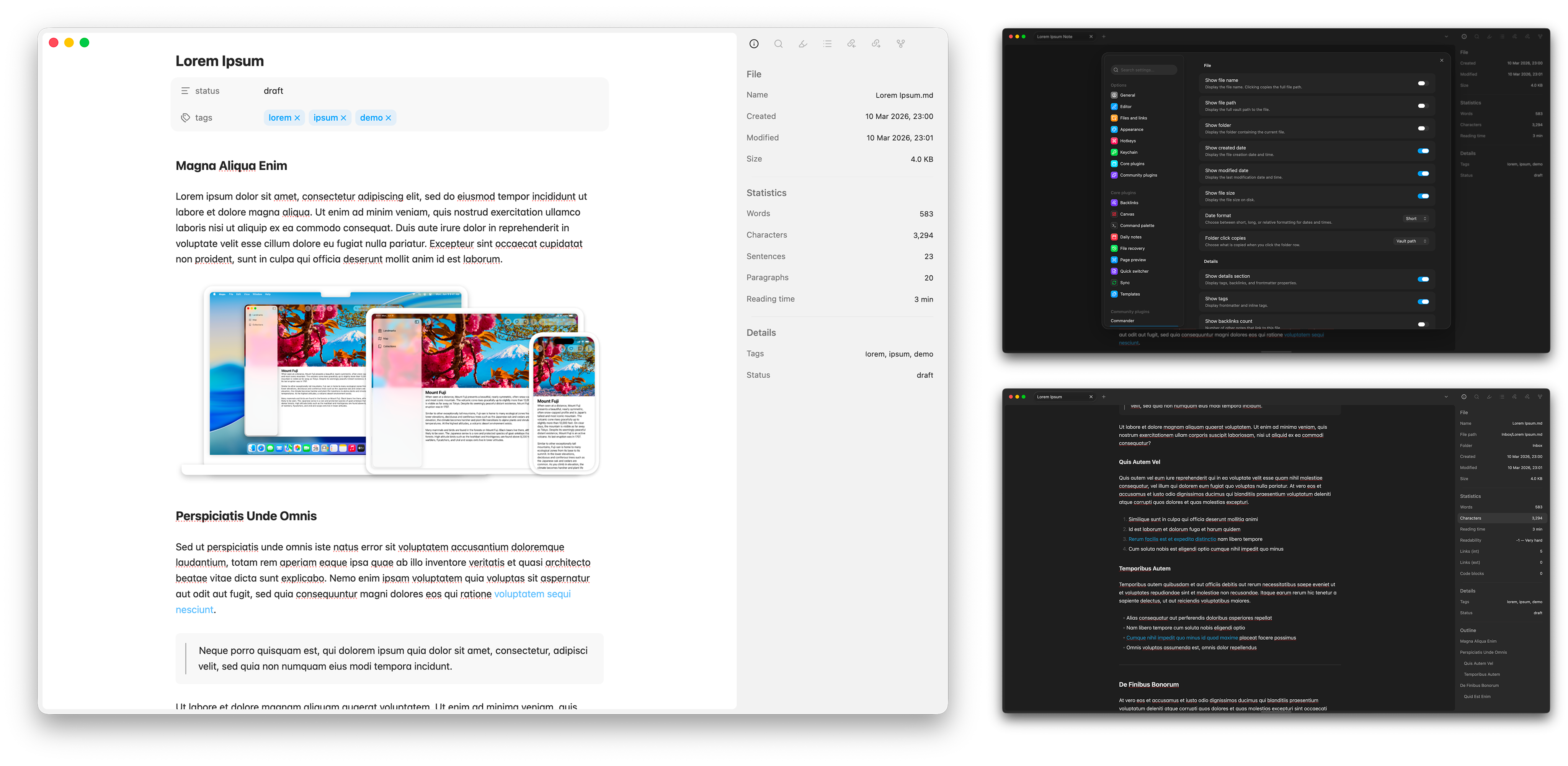Click the graph icon in the bottom dark window

click(1540, 396)
